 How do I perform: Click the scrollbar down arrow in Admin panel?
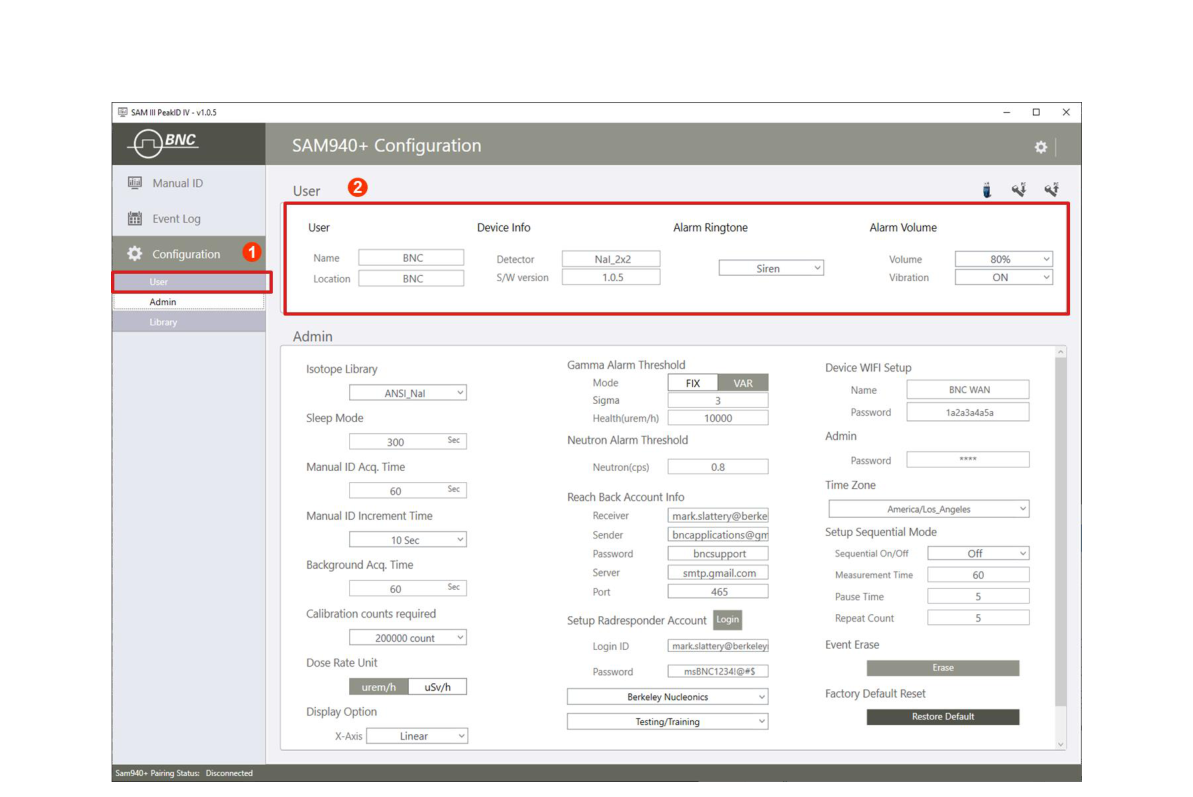coord(1061,745)
